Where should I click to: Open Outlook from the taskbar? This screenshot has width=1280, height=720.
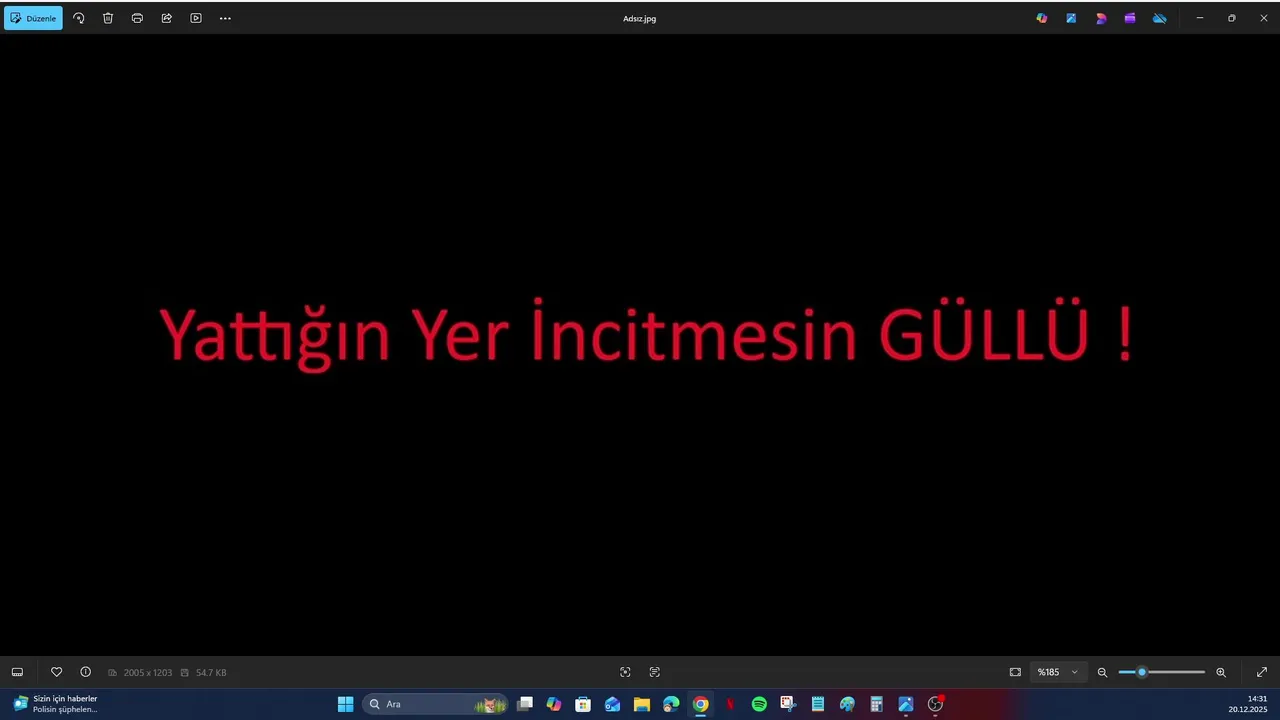point(612,704)
